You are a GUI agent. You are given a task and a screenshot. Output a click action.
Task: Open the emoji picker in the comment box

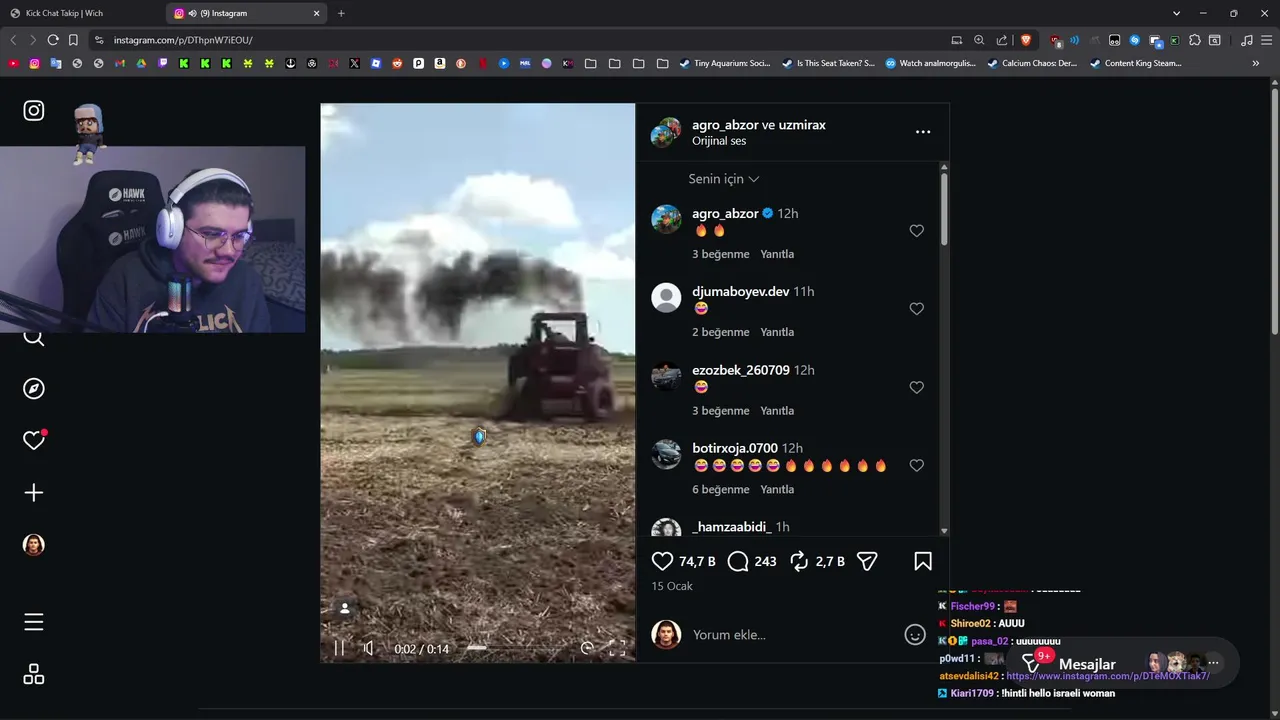click(x=915, y=635)
